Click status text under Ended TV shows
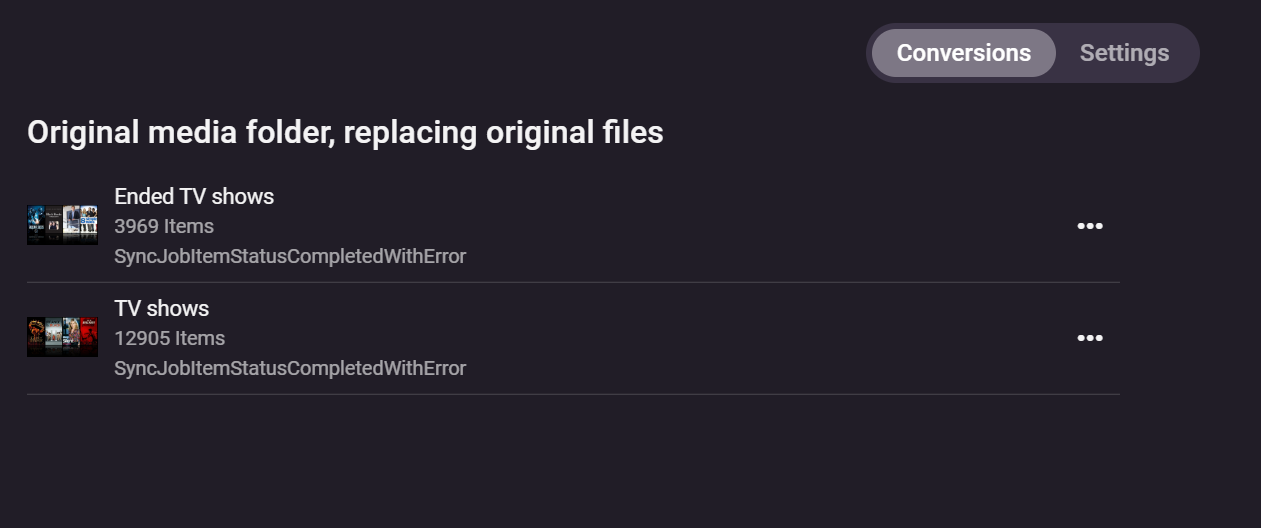Image resolution: width=1261 pixels, height=528 pixels. coord(290,256)
